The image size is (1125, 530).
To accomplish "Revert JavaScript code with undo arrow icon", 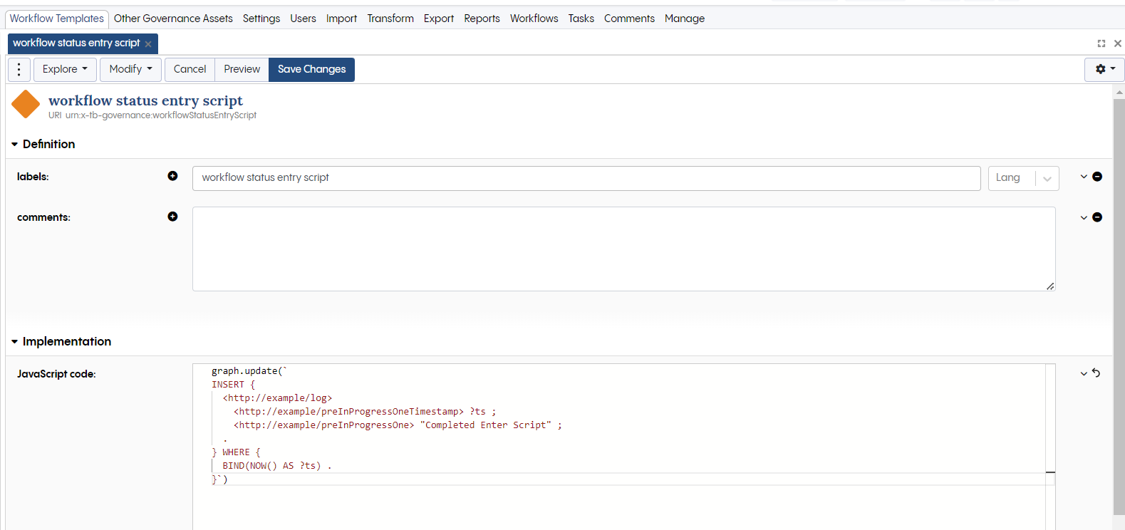I will click(1097, 373).
